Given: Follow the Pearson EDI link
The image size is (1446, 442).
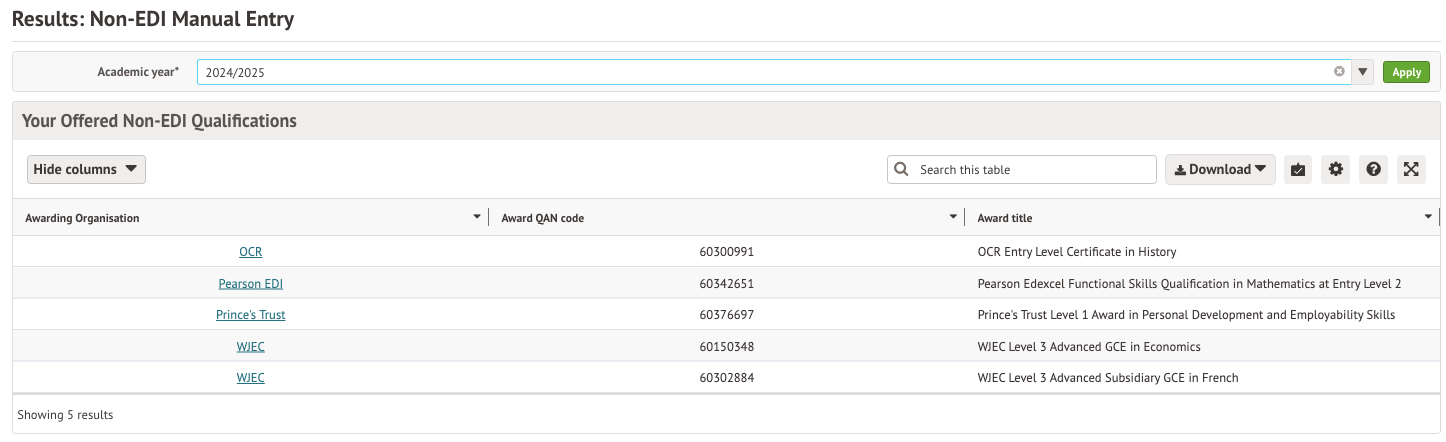Looking at the screenshot, I should [x=250, y=284].
